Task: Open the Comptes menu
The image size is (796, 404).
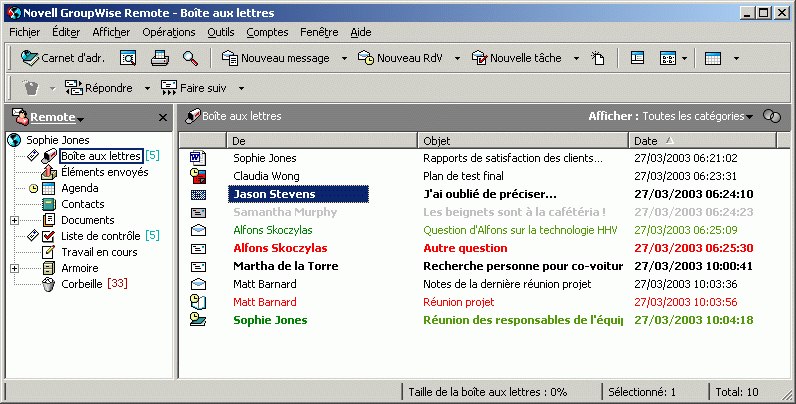Action: coord(267,32)
